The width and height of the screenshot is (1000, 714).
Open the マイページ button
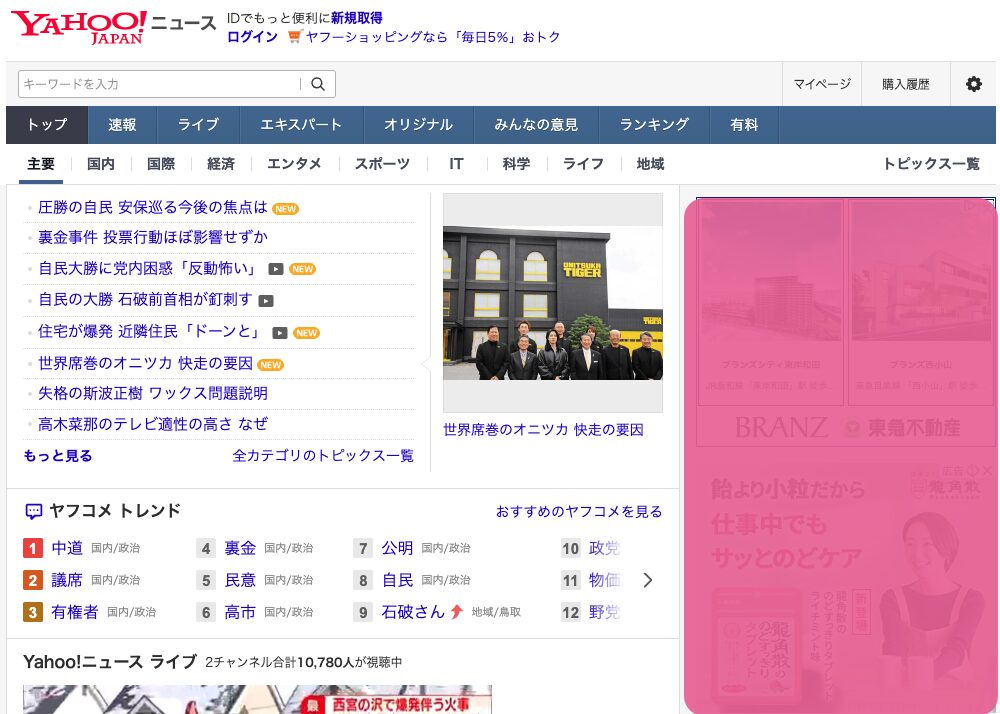tap(822, 84)
